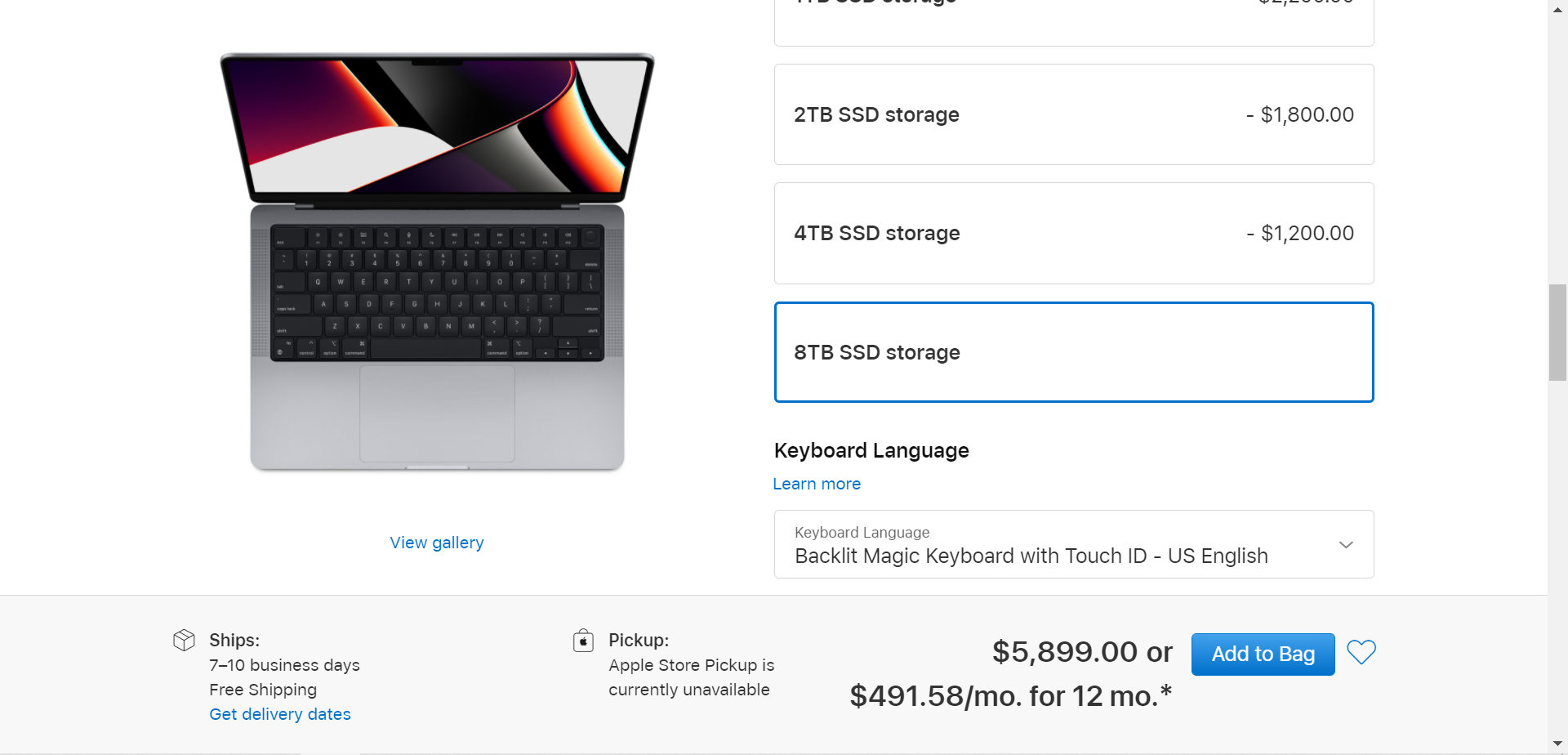Click the shipping box icon
The height and width of the screenshot is (755, 1568).
(184, 640)
